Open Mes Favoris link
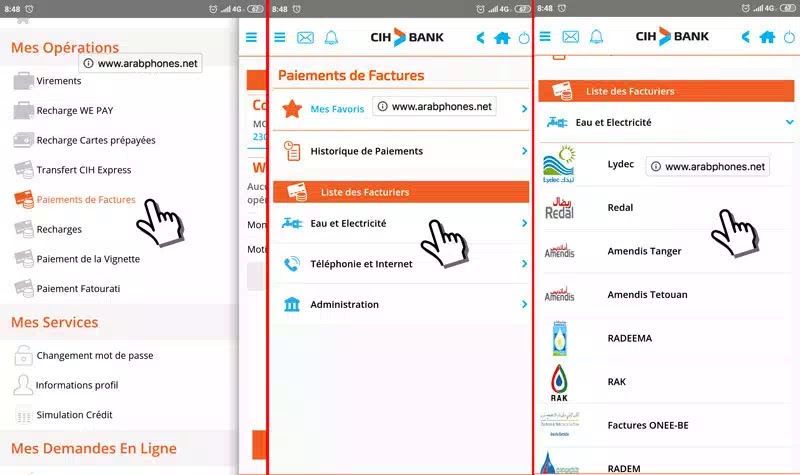The image size is (800, 475). coord(337,109)
